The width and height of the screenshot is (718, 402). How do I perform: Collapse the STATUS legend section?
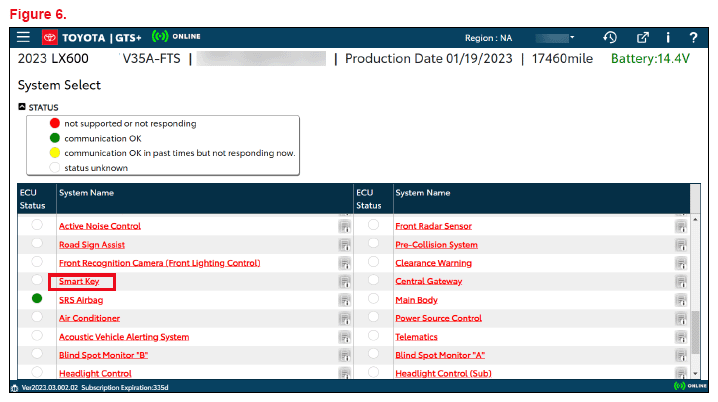(22, 107)
